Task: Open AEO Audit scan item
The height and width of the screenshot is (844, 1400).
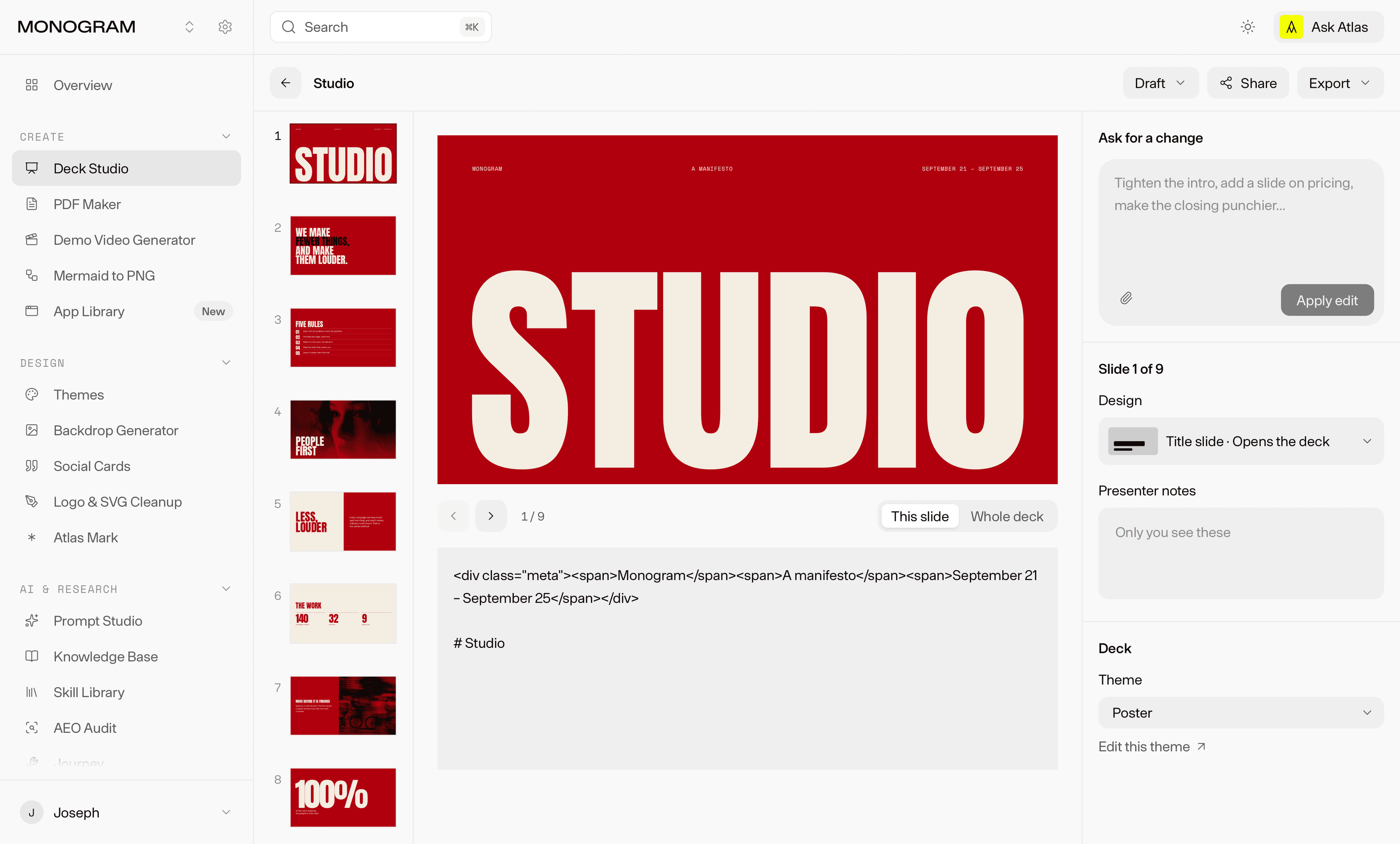Action: (x=126, y=728)
